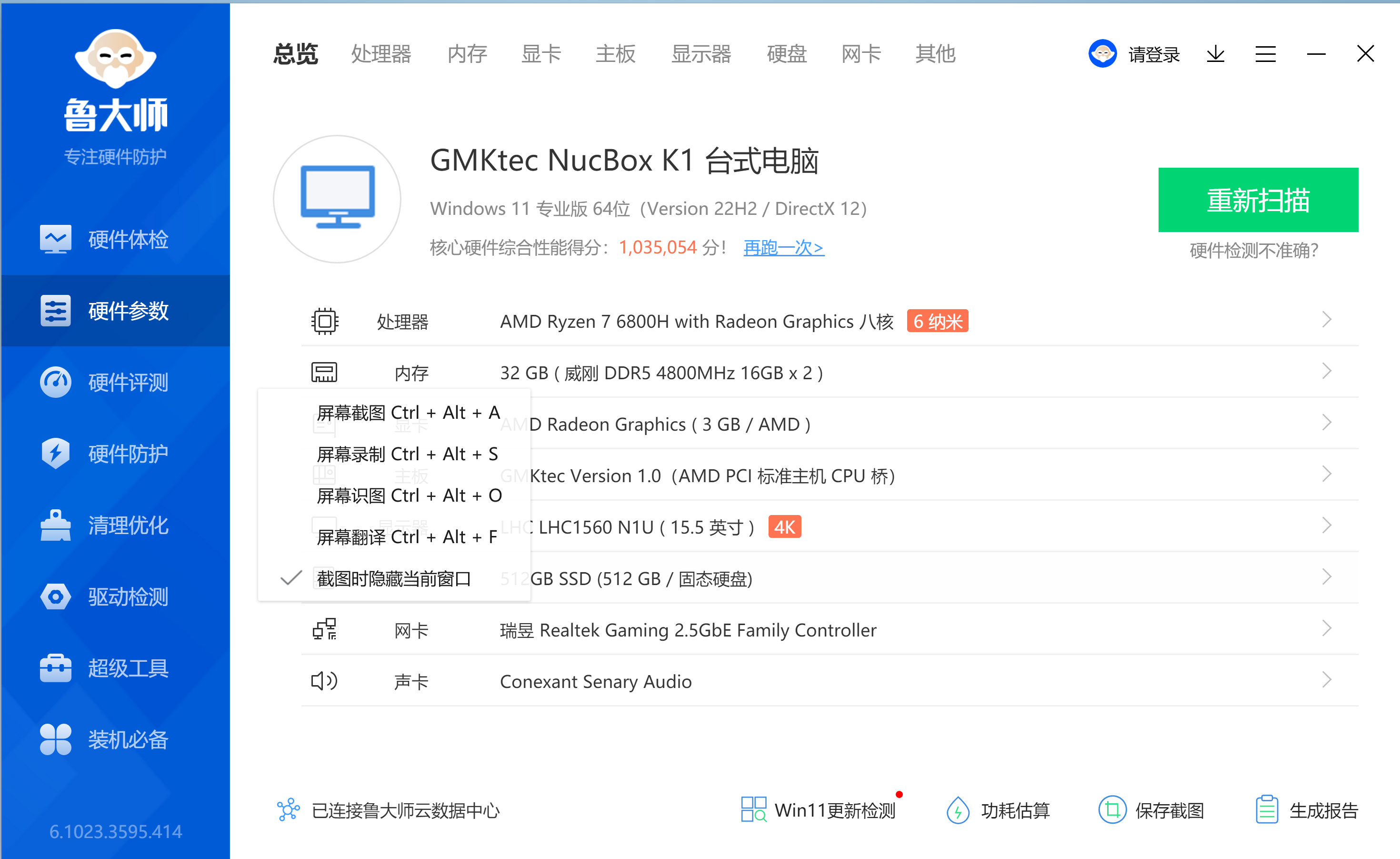Image resolution: width=1400 pixels, height=859 pixels.
Task: Click the 功耗估算 label
Action: coord(1015,810)
